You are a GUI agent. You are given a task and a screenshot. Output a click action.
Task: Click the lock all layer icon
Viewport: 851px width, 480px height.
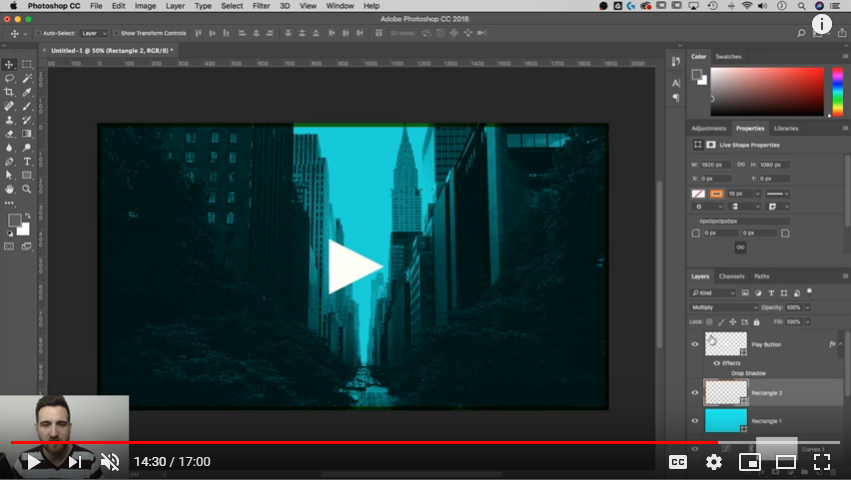pos(757,322)
